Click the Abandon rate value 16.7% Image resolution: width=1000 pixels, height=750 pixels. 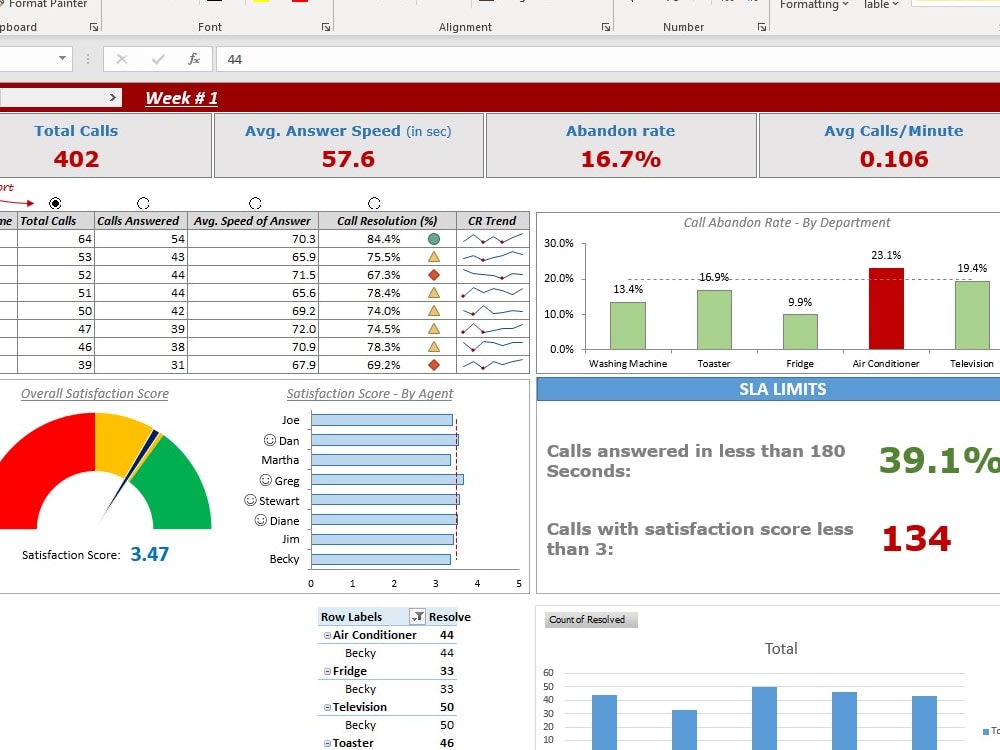[x=621, y=159]
